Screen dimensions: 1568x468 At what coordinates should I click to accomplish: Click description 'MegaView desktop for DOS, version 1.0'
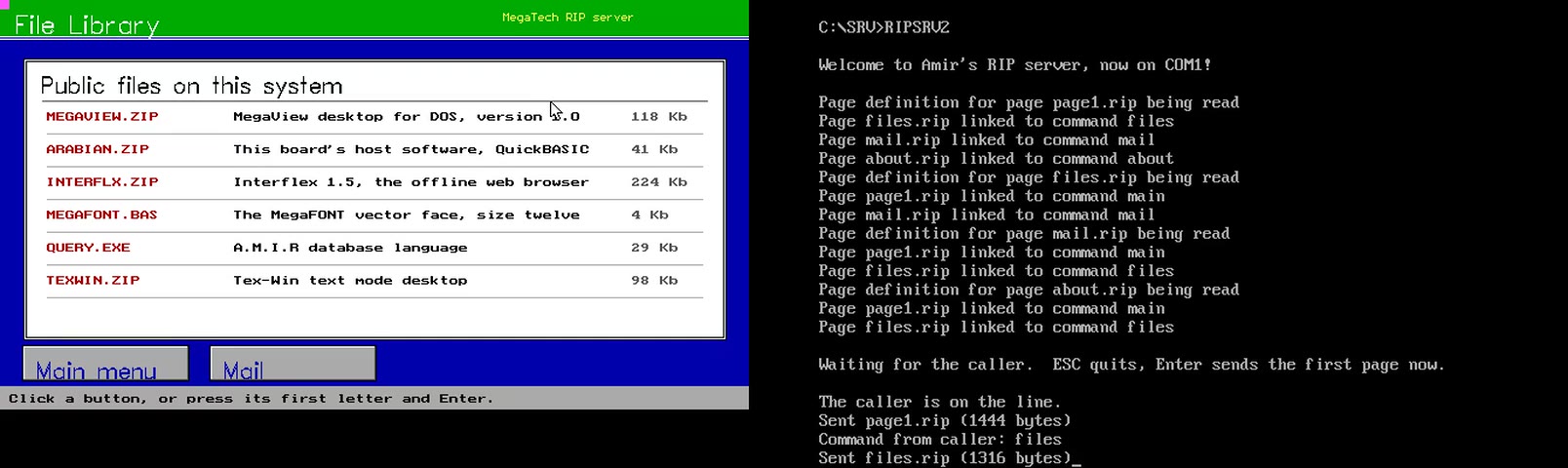point(407,116)
